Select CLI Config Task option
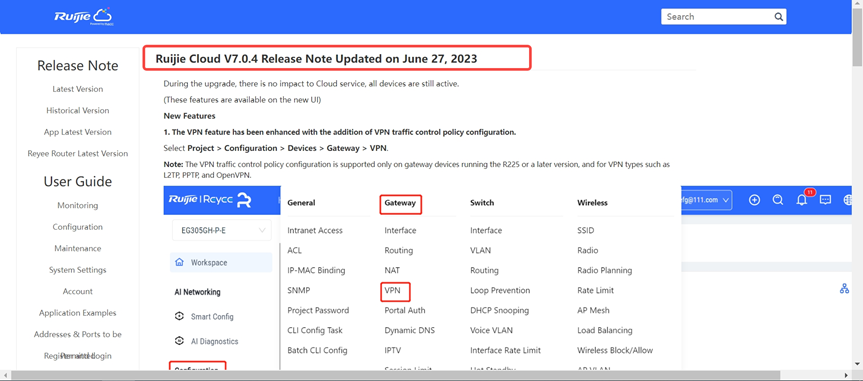 pos(315,330)
